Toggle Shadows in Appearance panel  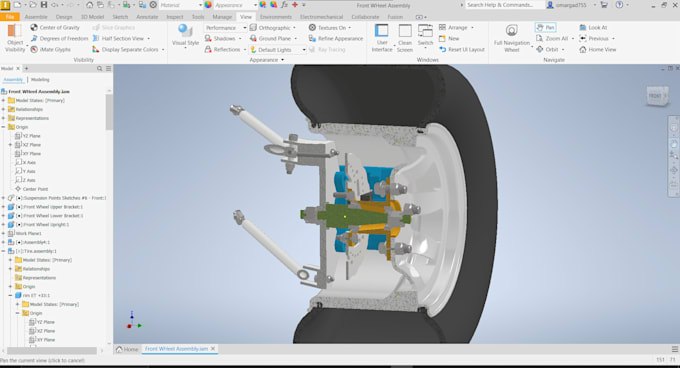click(223, 38)
